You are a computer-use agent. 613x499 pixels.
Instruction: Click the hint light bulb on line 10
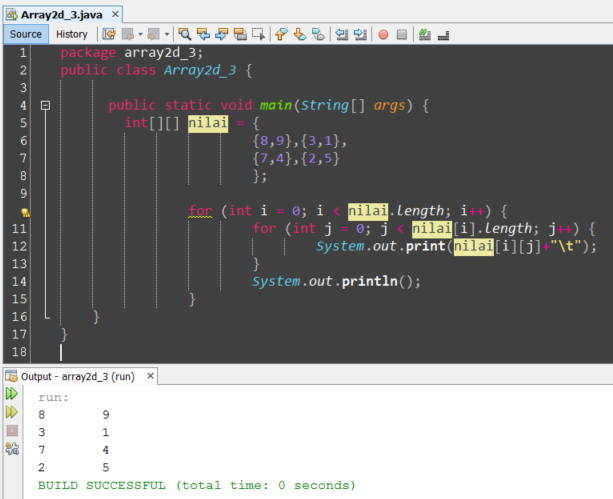tap(25, 212)
